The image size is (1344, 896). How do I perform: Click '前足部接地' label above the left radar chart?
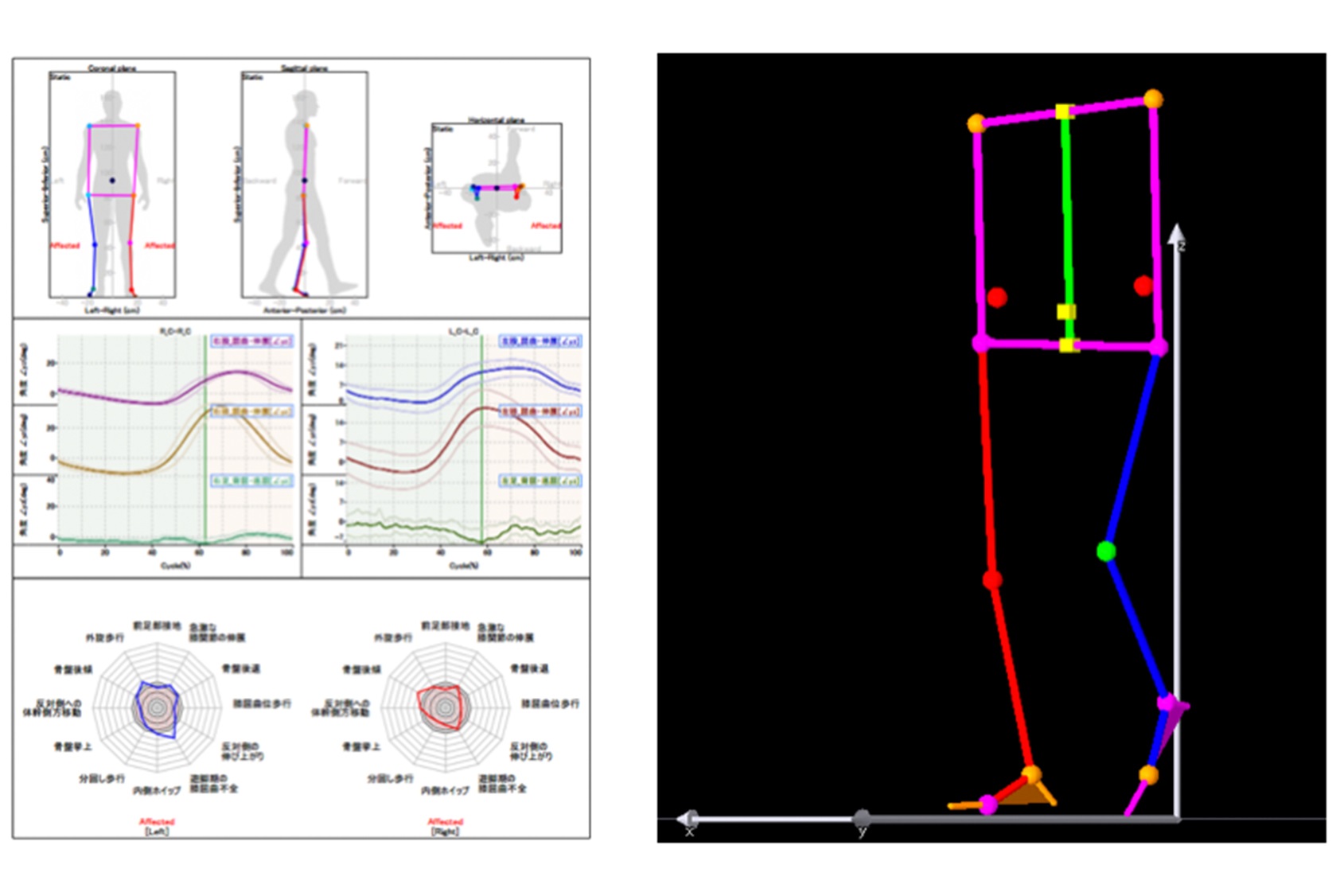157,626
